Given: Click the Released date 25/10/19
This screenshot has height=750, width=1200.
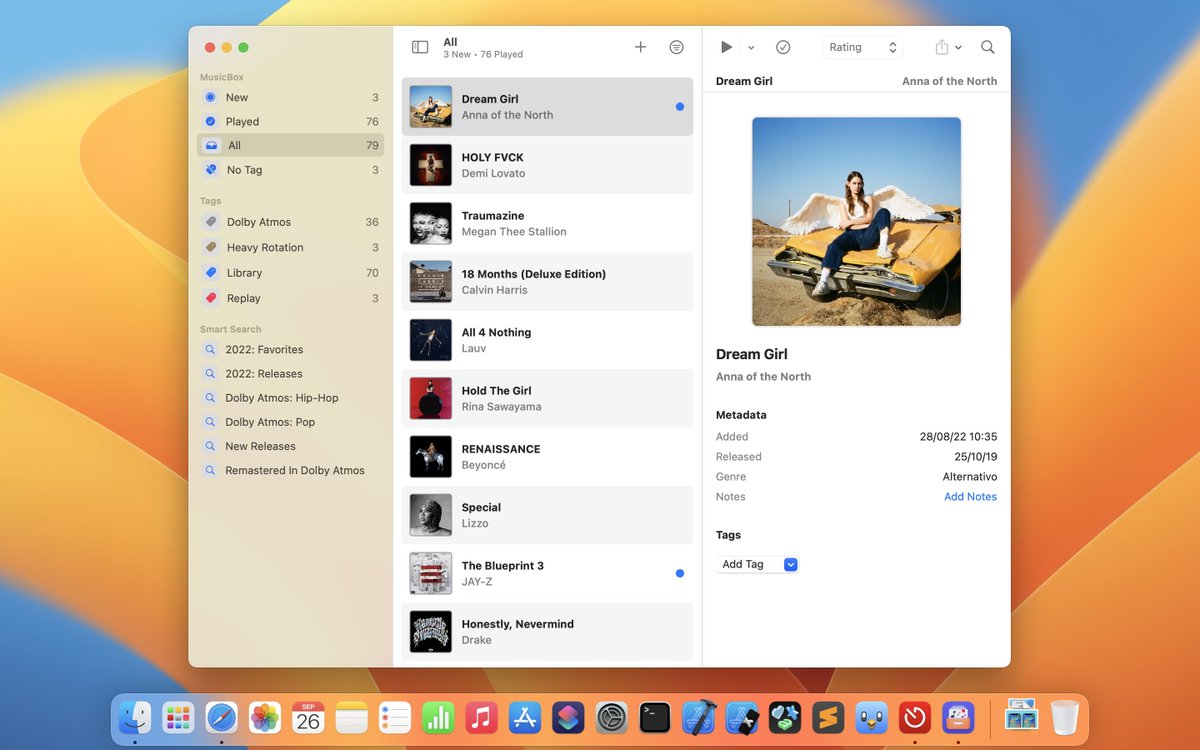Looking at the screenshot, I should pos(975,456).
